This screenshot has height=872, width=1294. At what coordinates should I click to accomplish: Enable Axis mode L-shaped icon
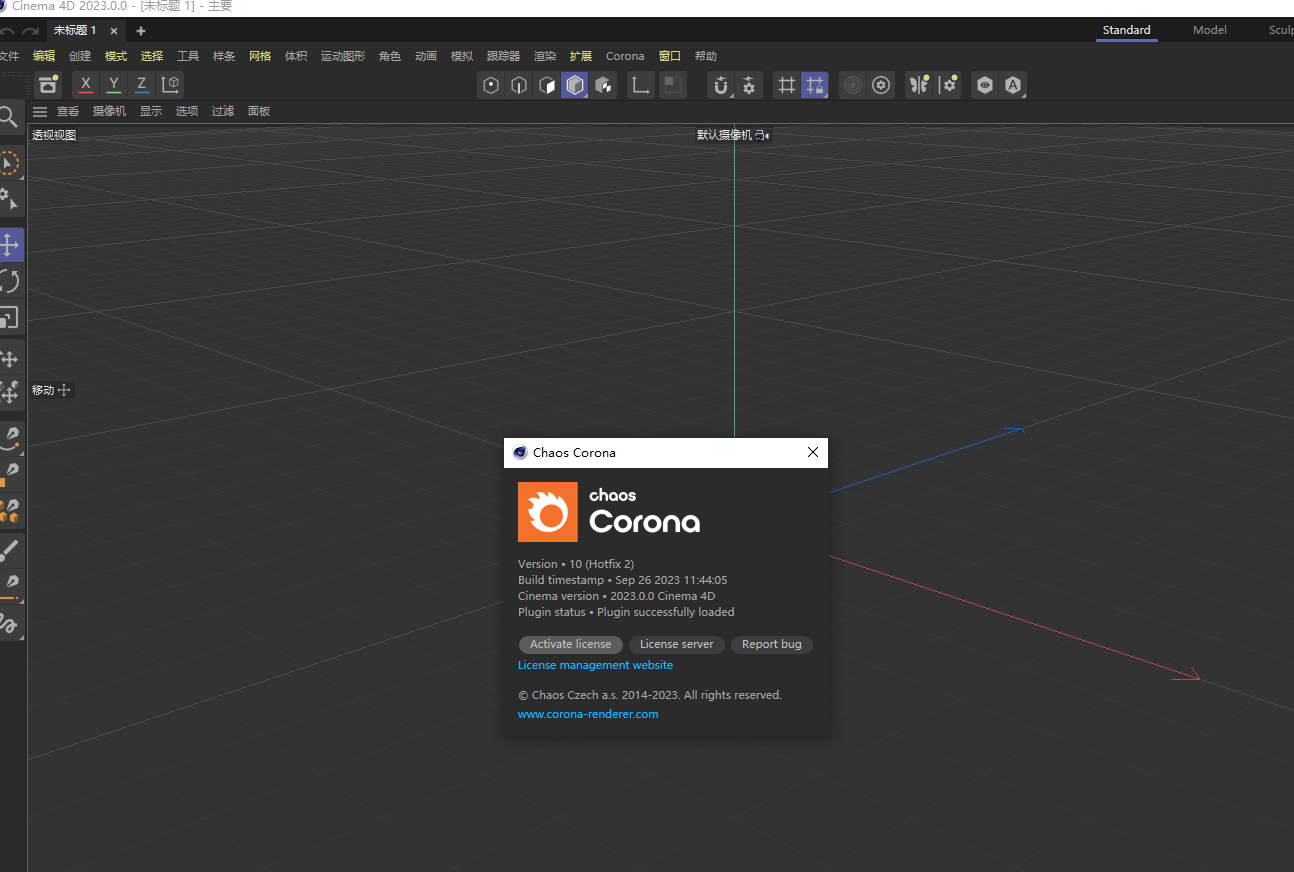tap(641, 85)
